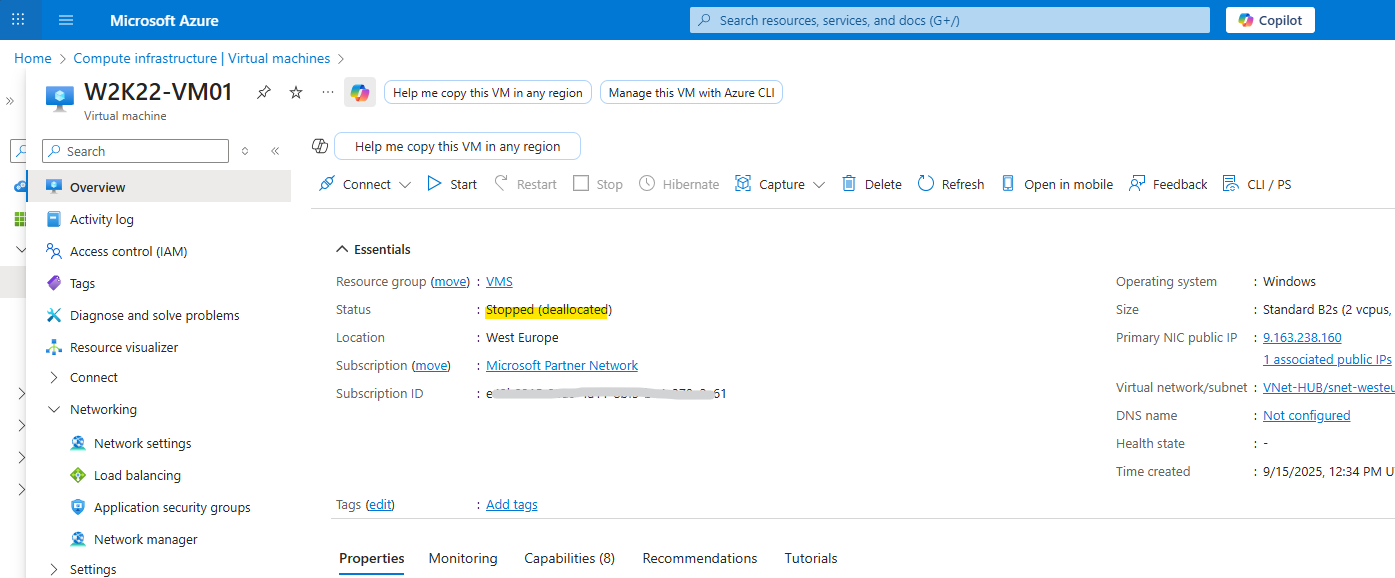Viewport: 1395px width, 578px height.
Task: Click move link next to Resource group
Action: point(450,282)
